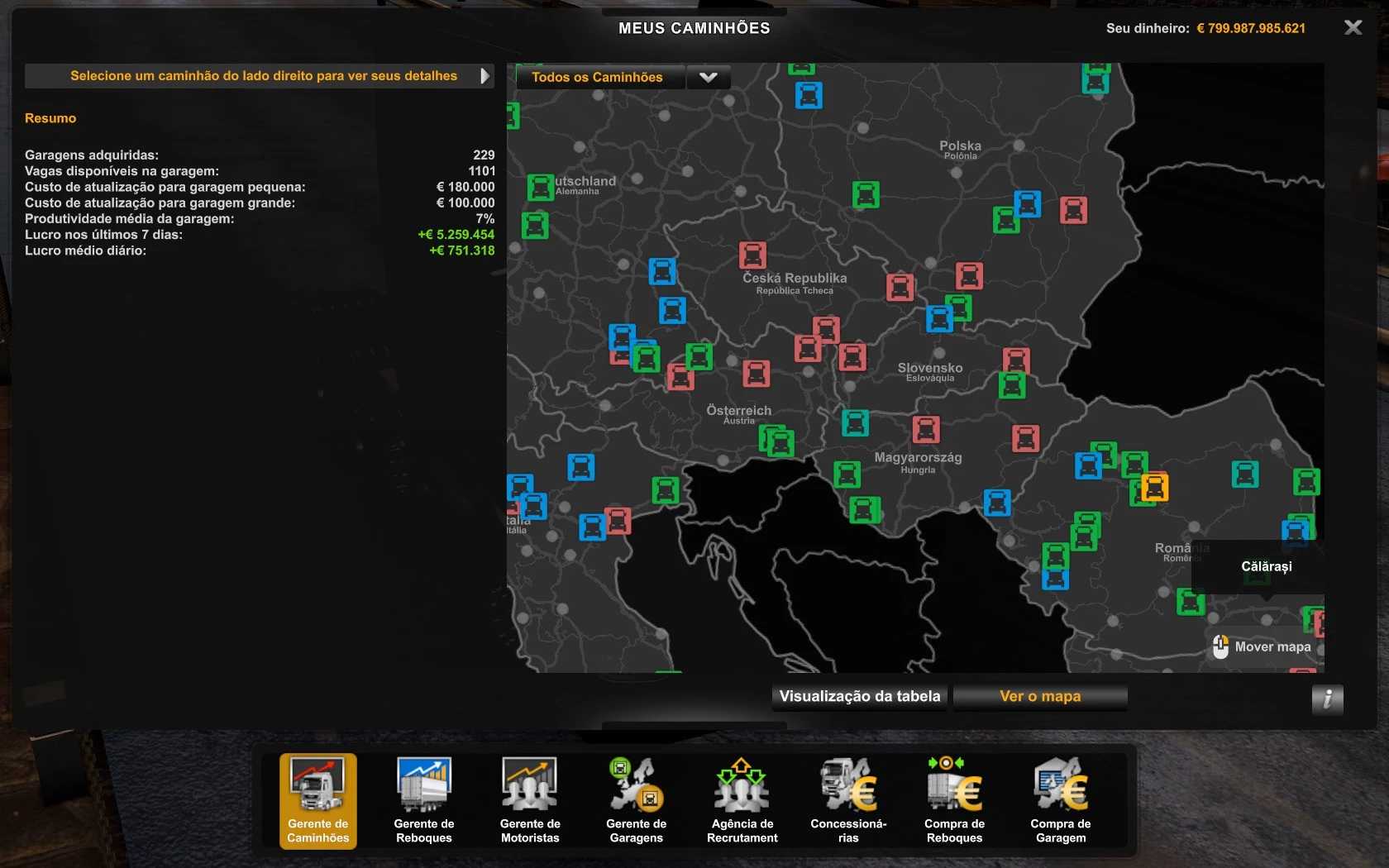Close the Meus Caminhões window
This screenshot has height=868, width=1389.
point(1353,27)
